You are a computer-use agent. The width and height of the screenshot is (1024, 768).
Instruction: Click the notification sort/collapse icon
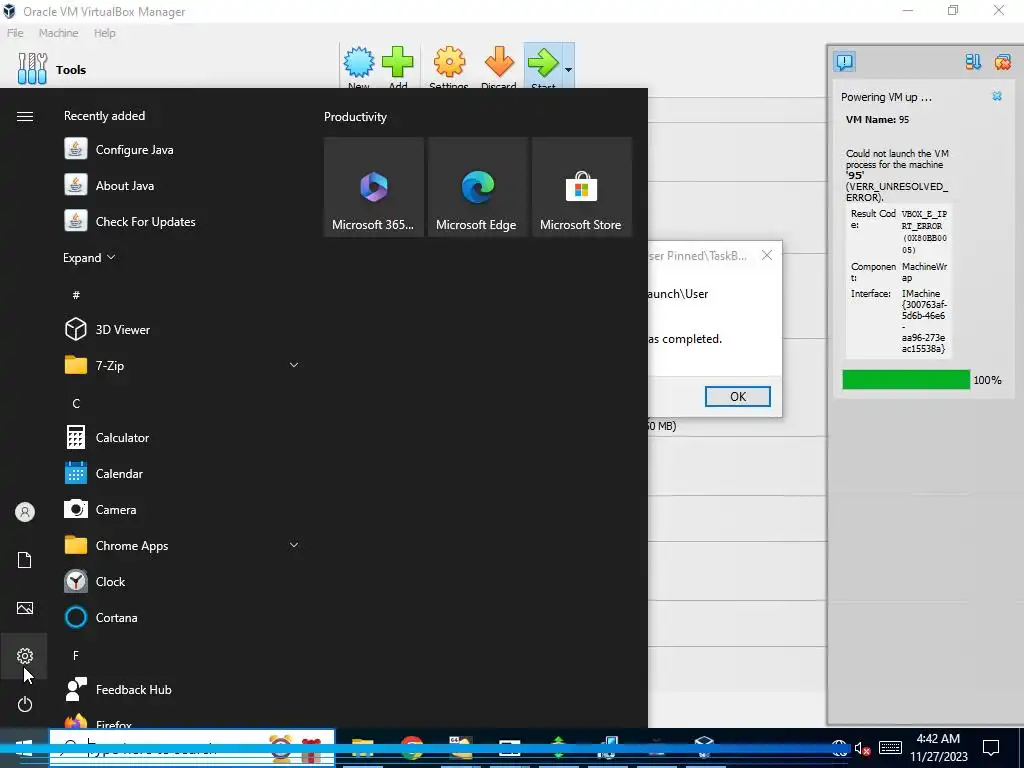973,62
